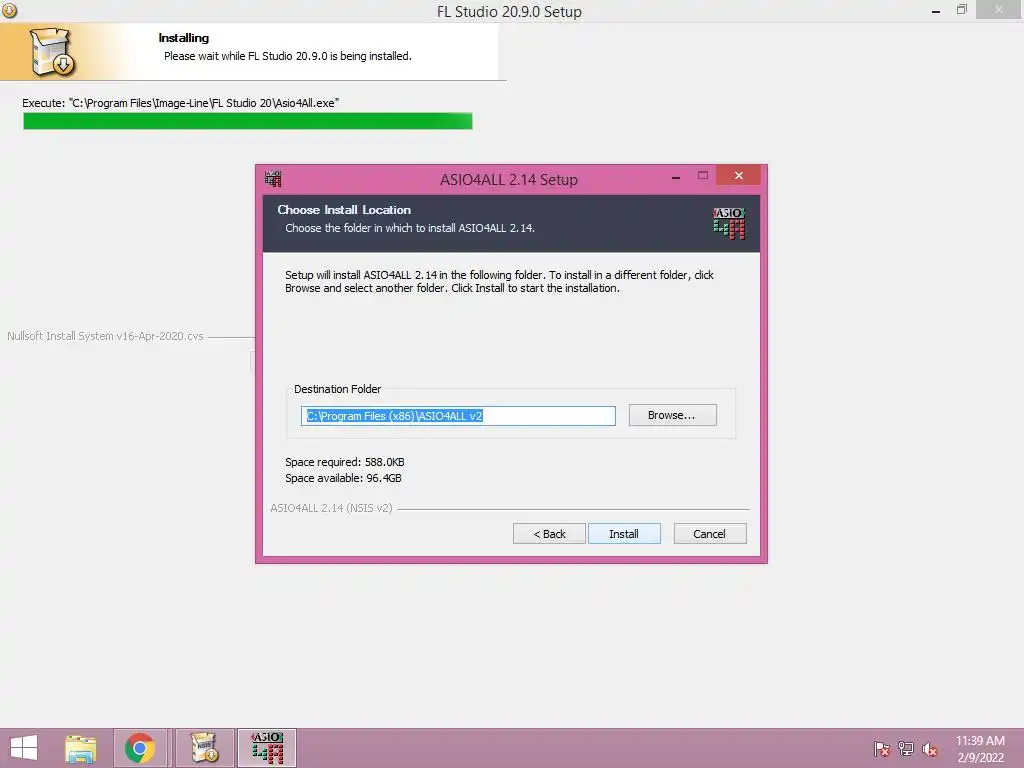Click the ASIO logo in the dialog header
The width and height of the screenshot is (1024, 768).
[x=729, y=223]
